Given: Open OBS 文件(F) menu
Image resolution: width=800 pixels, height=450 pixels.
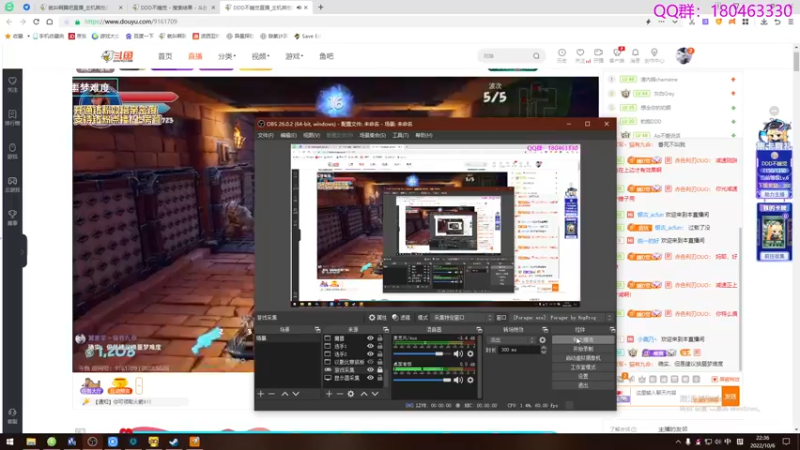Looking at the screenshot, I should (x=265, y=135).
